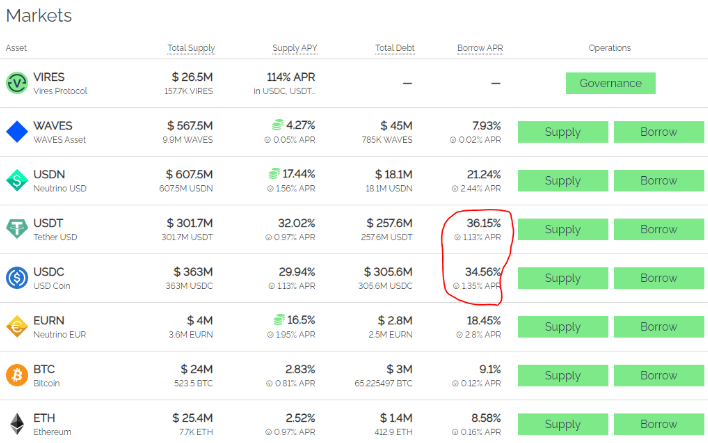Supply USDC USD Coin
Viewport: 708px width, 443px height.
tap(563, 278)
